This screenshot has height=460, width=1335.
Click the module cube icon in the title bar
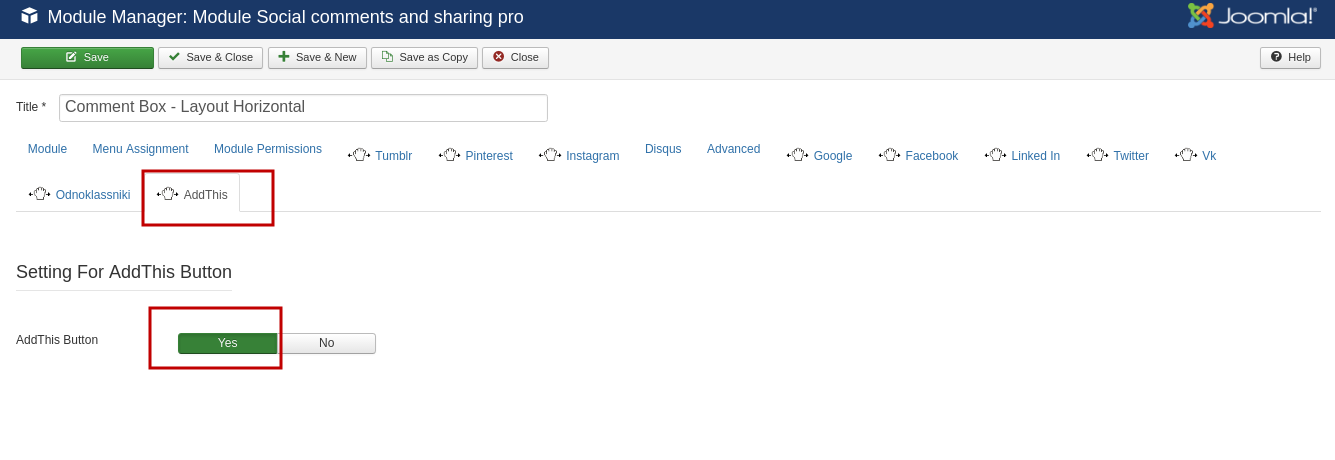29,16
